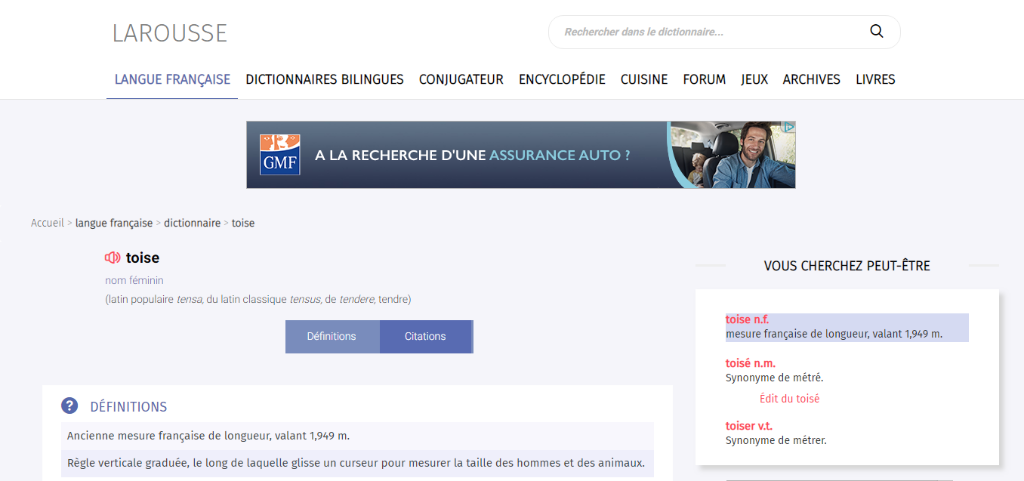
Task: Open the Encyclopédie section
Action: pos(562,80)
